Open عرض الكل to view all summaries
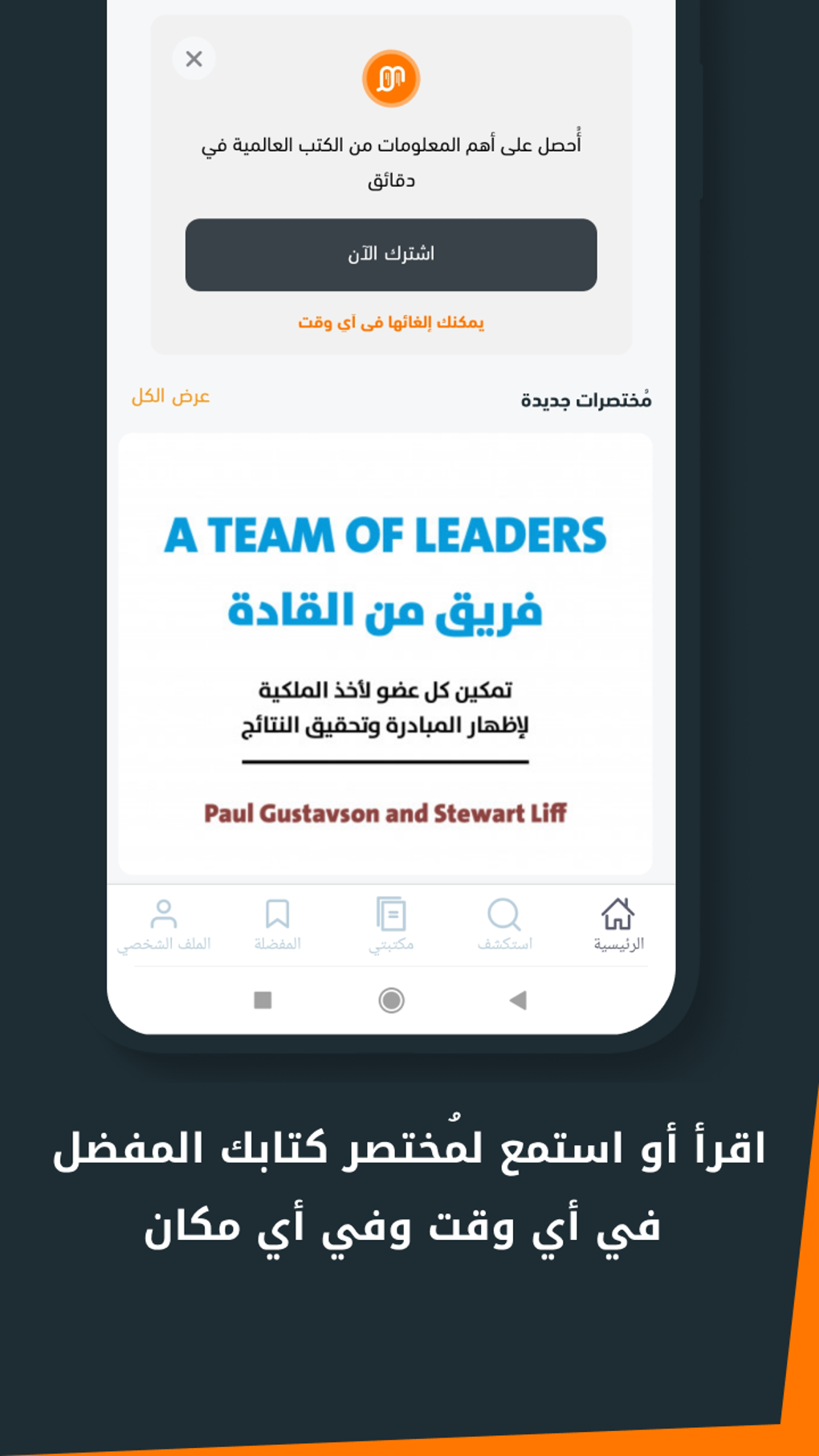819x1456 pixels. coord(170,396)
